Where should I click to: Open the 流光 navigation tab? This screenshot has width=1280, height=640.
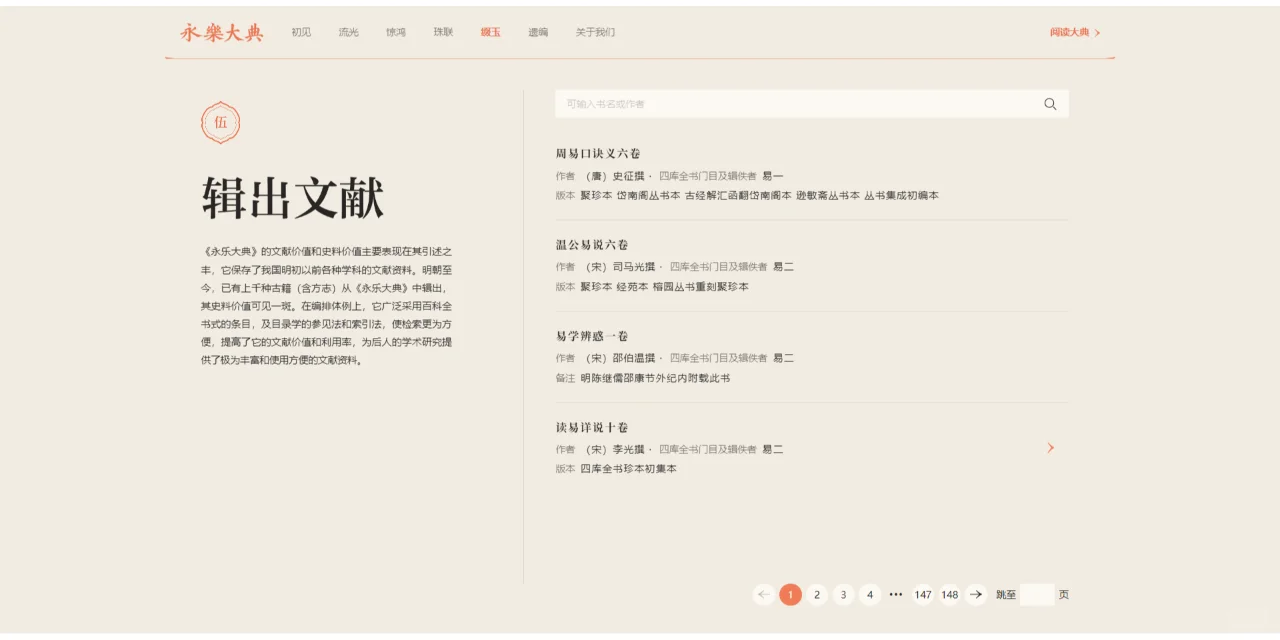pyautogui.click(x=348, y=32)
